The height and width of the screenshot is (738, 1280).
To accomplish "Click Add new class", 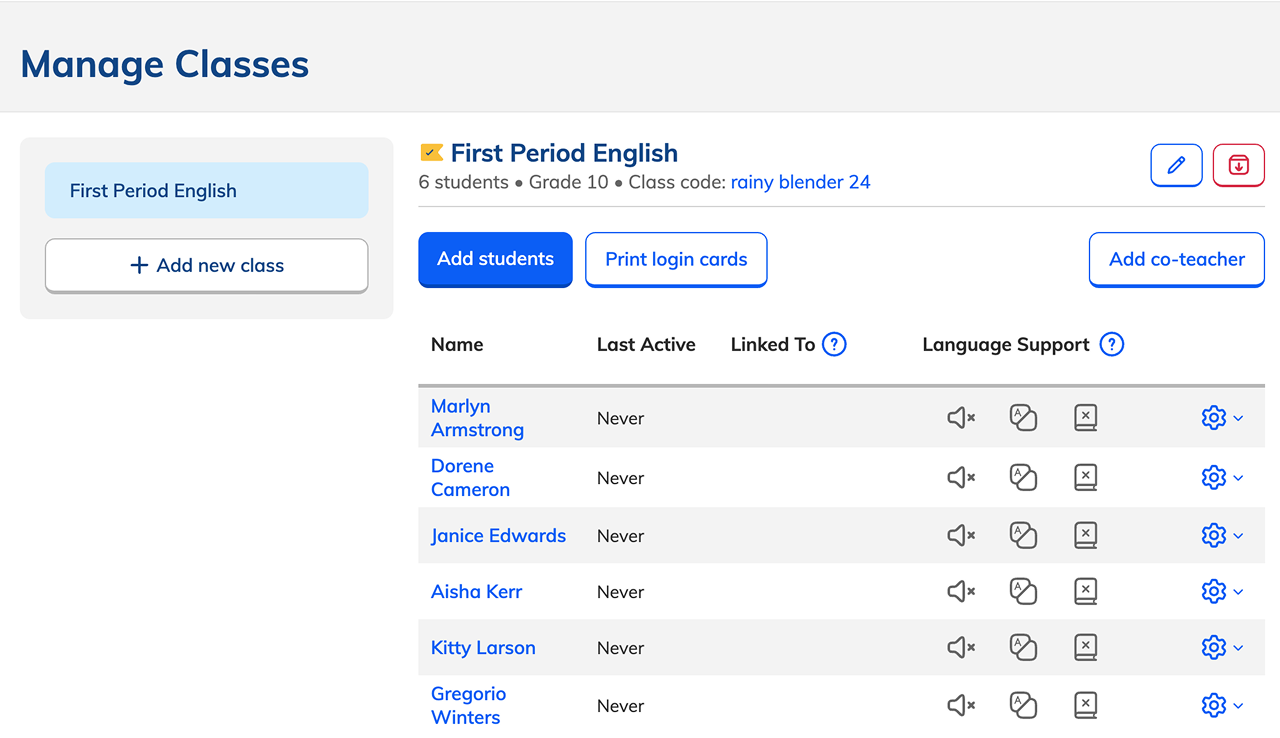I will 206,265.
